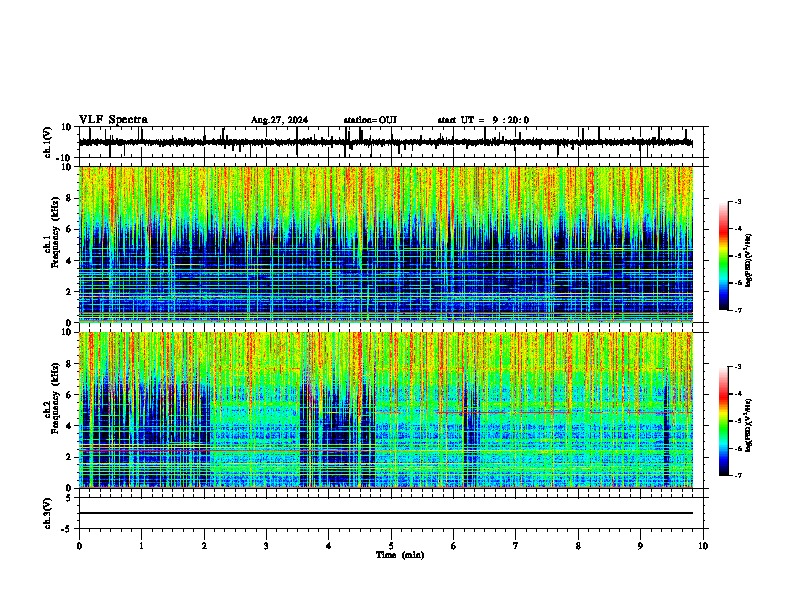Viewport: 792px width, 612px height.
Task: Click the "8" kHz tick of ch.1 spectrogram
Action: pos(70,198)
